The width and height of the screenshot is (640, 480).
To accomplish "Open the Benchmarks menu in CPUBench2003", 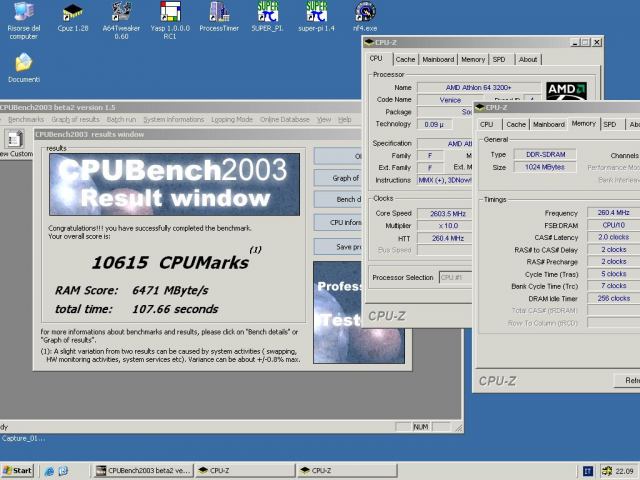I will pos(26,120).
